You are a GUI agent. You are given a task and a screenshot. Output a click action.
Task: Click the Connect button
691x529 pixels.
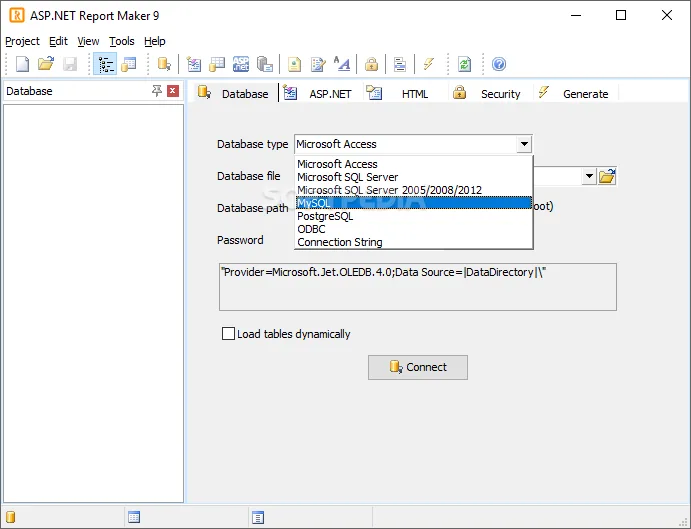pyautogui.click(x=418, y=367)
